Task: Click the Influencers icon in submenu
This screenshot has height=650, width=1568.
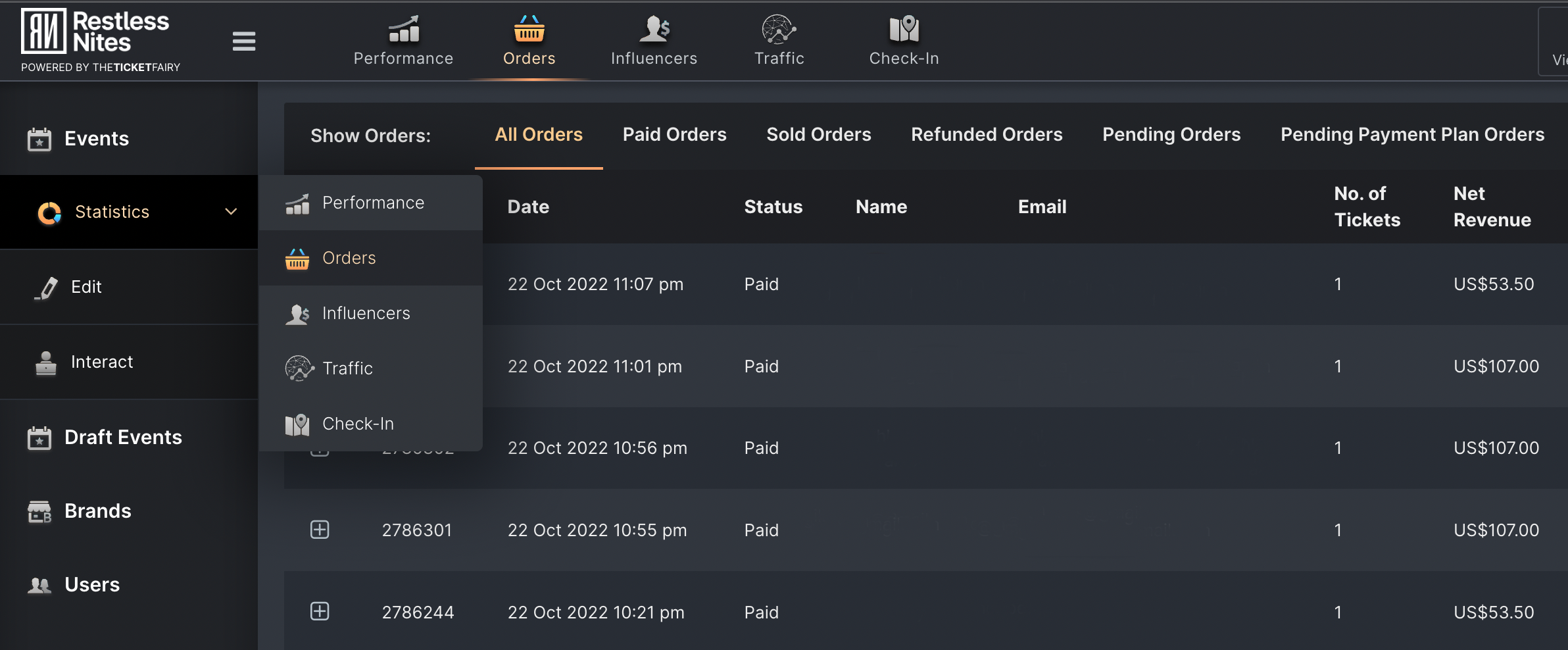Action: click(x=297, y=314)
